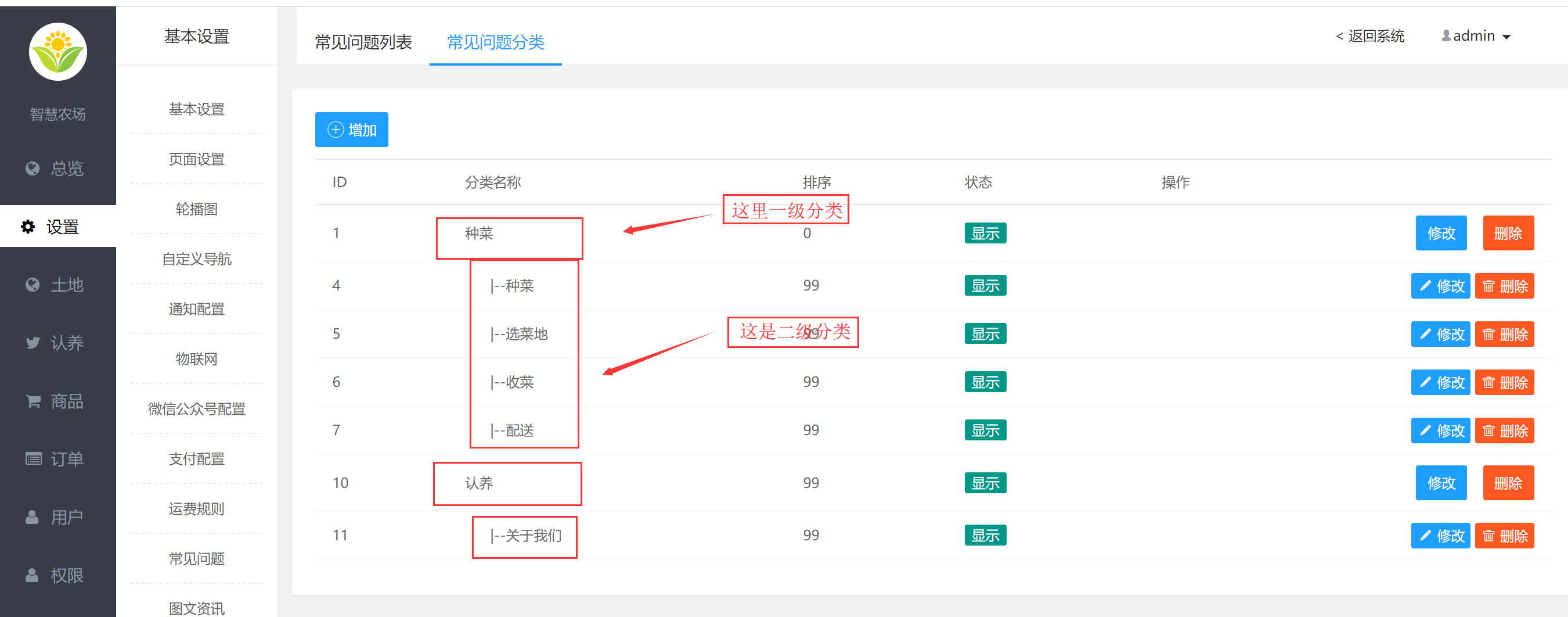Image resolution: width=1568 pixels, height=617 pixels.
Task: Edit the |--种菜 row ID 4
Action: tap(1440, 286)
